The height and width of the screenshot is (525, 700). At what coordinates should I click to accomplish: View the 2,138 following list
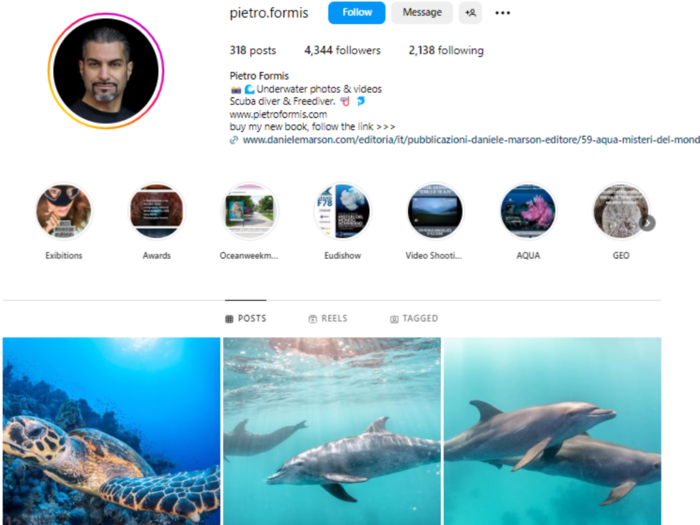pos(446,50)
